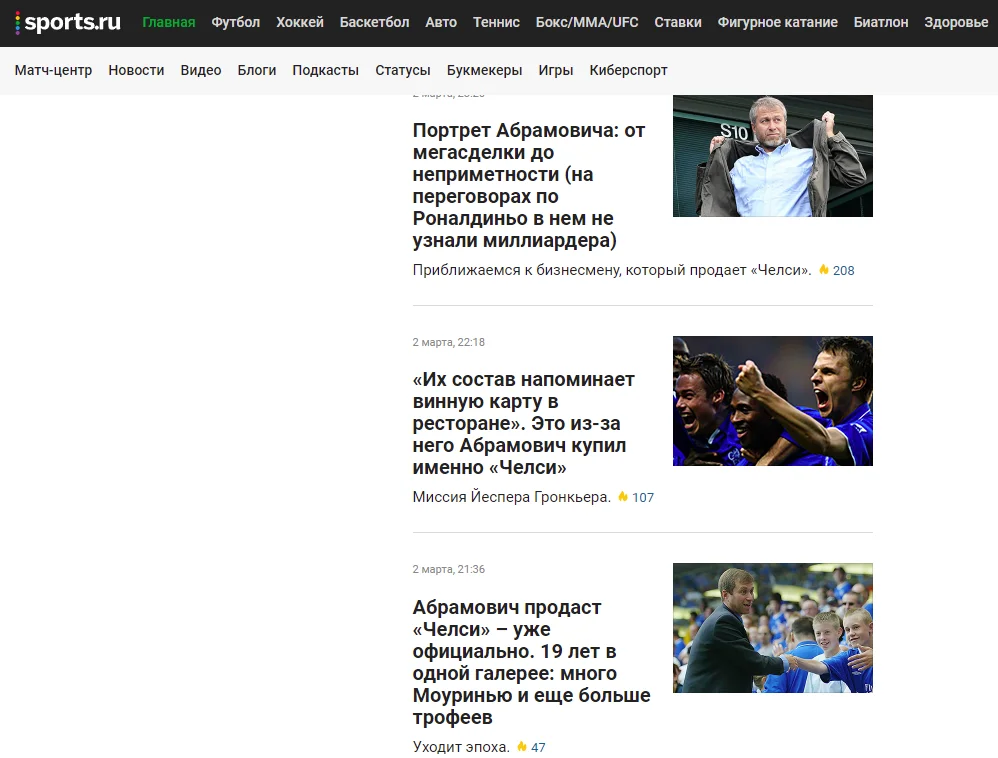Image resolution: width=998 pixels, height=758 pixels.
Task: Switch to Матч-центр tab
Action: click(53, 70)
